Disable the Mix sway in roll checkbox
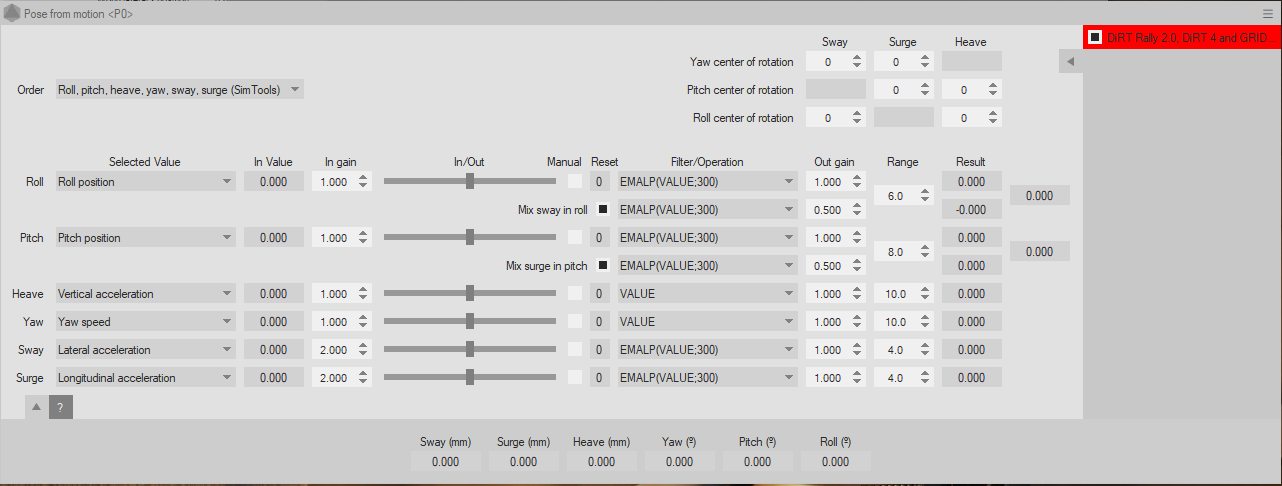Viewport: 1282px width, 486px height. coord(603,210)
